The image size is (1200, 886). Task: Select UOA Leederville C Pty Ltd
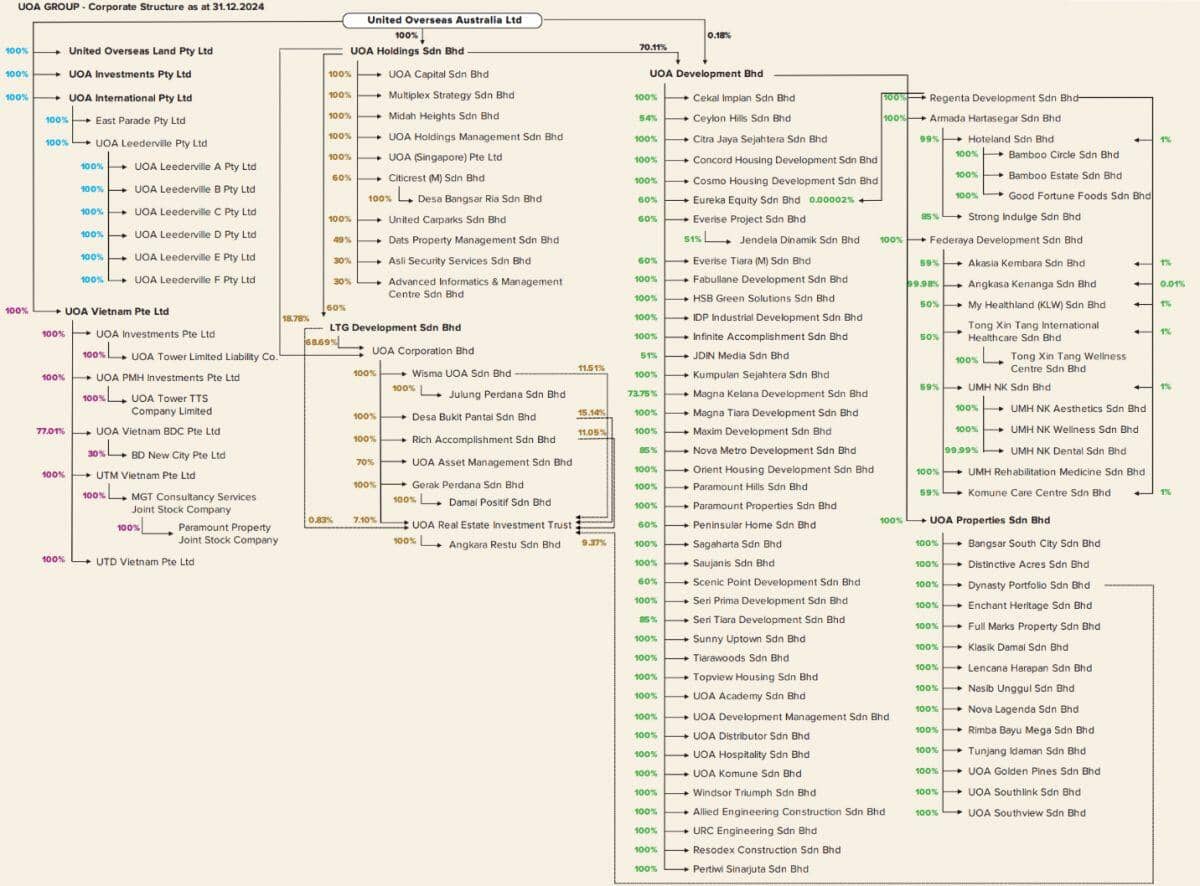click(195, 212)
